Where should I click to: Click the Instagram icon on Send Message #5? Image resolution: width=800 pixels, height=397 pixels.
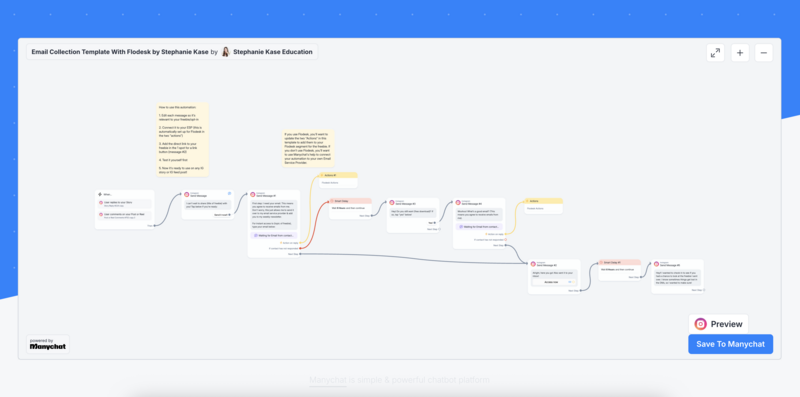657,264
